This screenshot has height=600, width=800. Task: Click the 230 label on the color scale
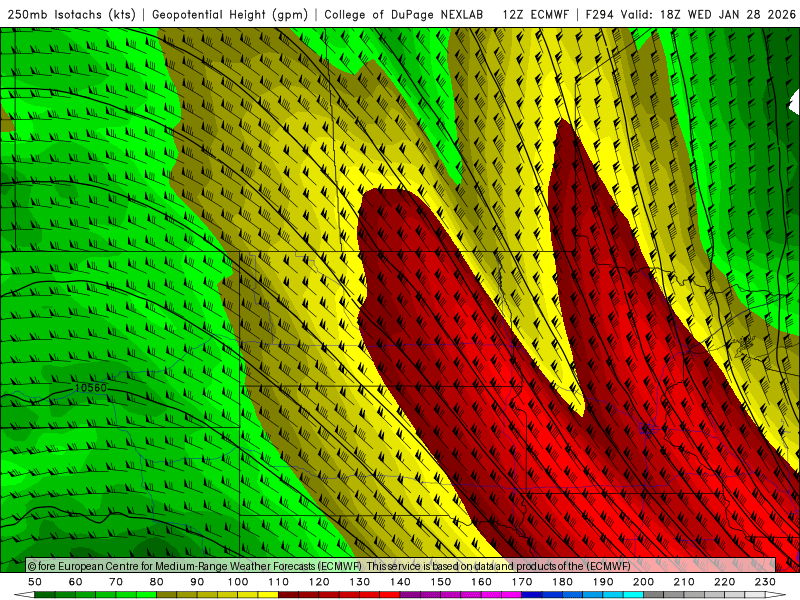(765, 582)
